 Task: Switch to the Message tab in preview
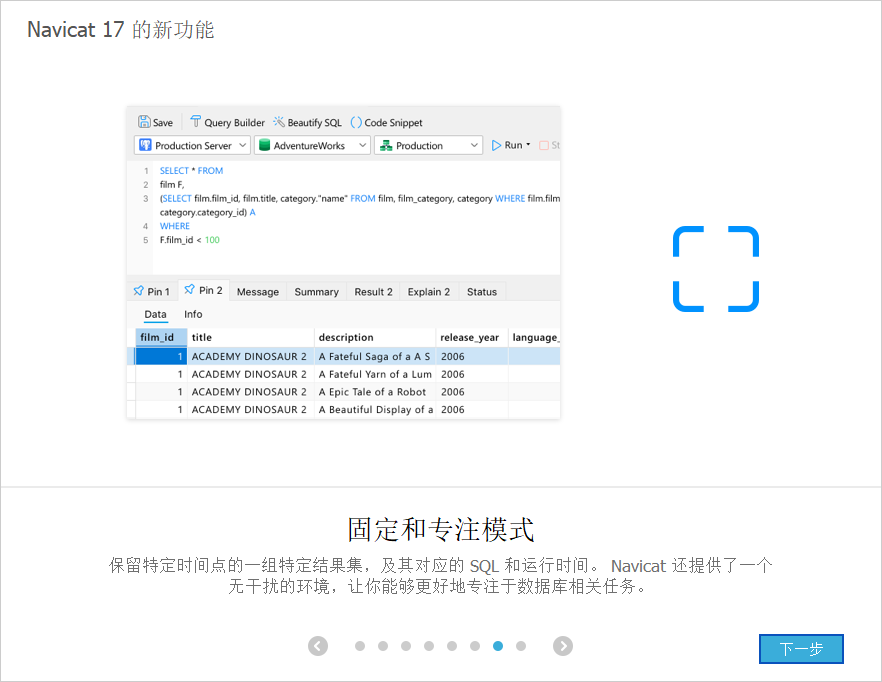coord(258,291)
